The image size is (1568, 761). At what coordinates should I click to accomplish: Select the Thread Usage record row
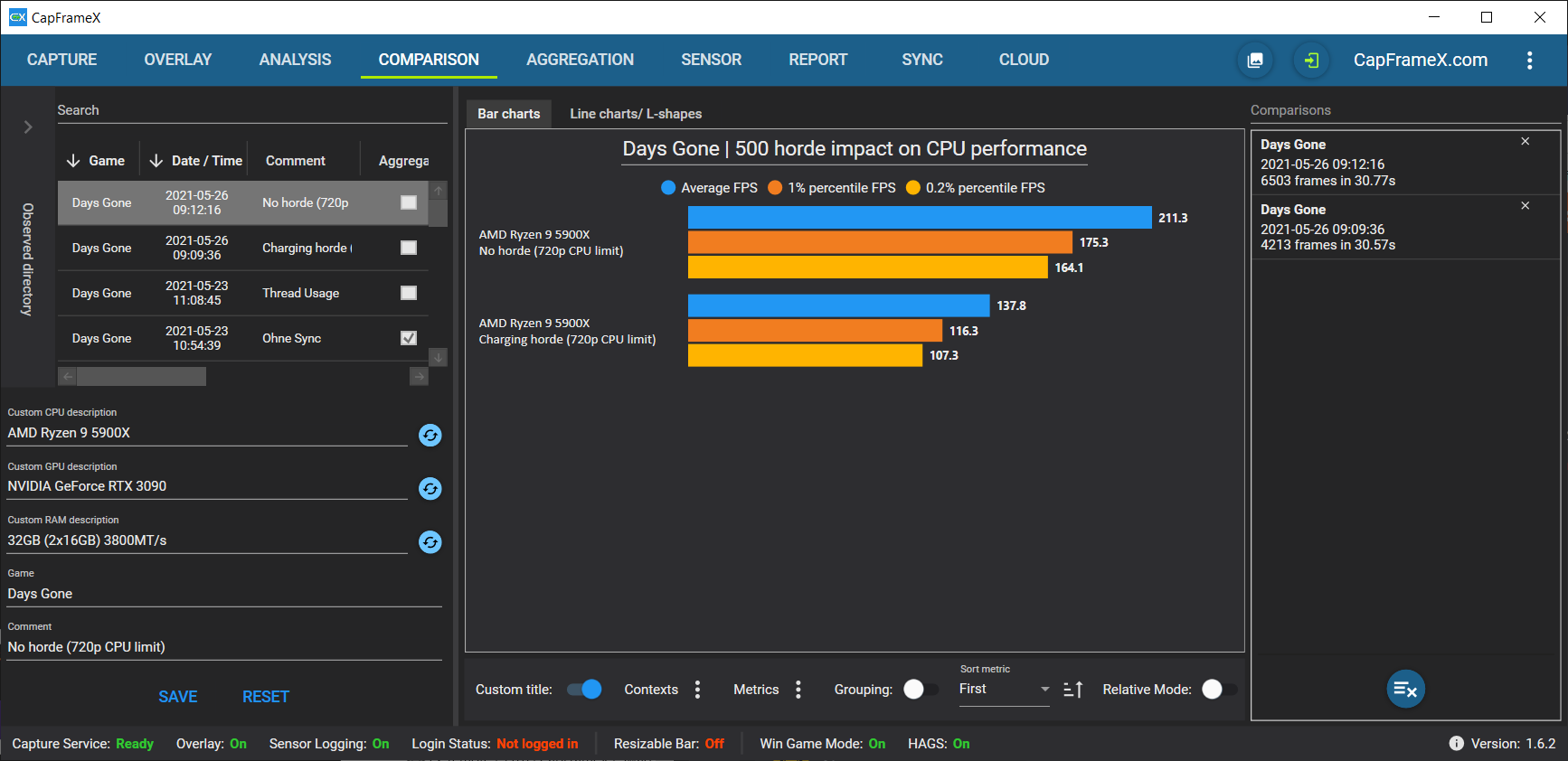242,293
